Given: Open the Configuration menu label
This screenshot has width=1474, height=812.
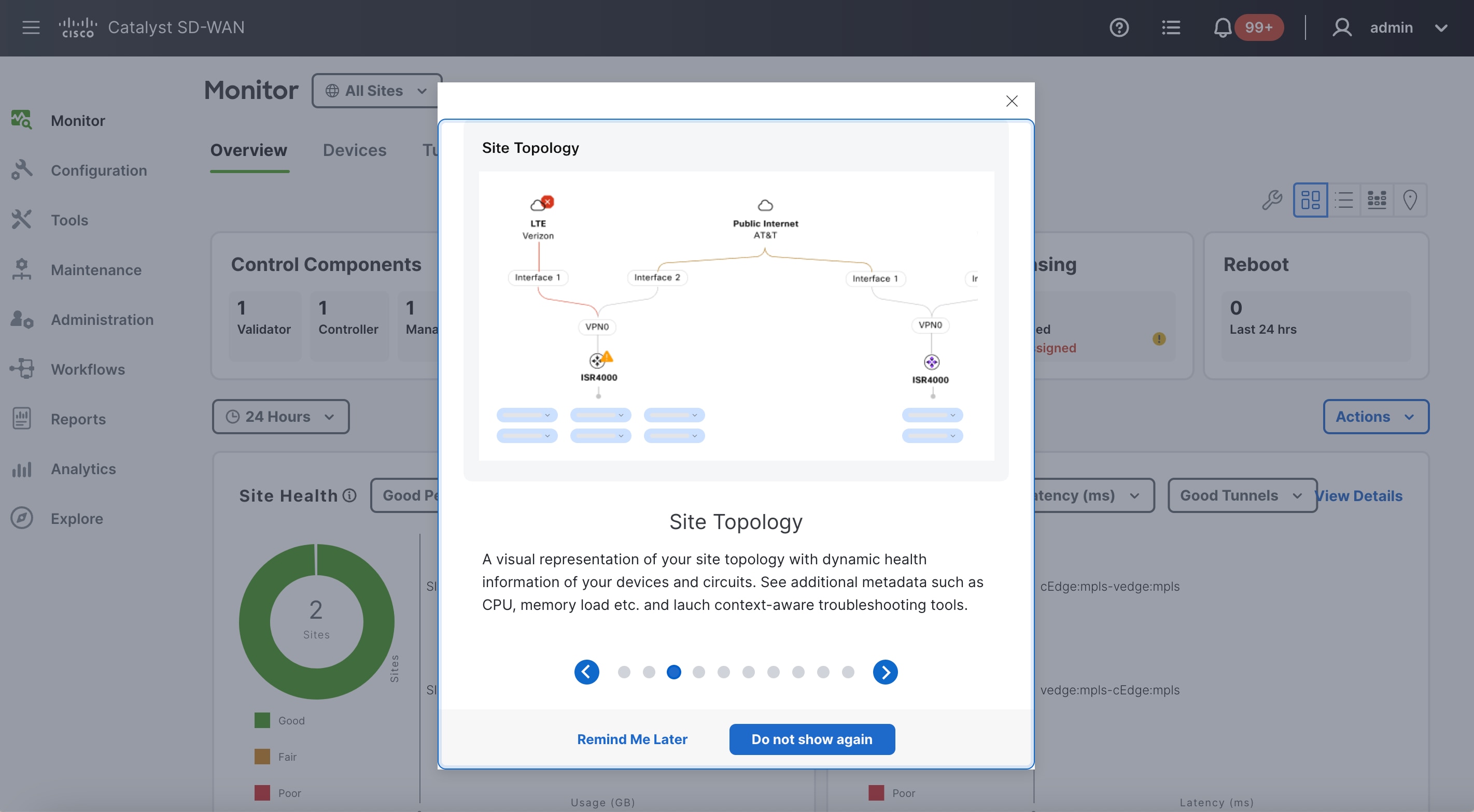Looking at the screenshot, I should click(99, 170).
